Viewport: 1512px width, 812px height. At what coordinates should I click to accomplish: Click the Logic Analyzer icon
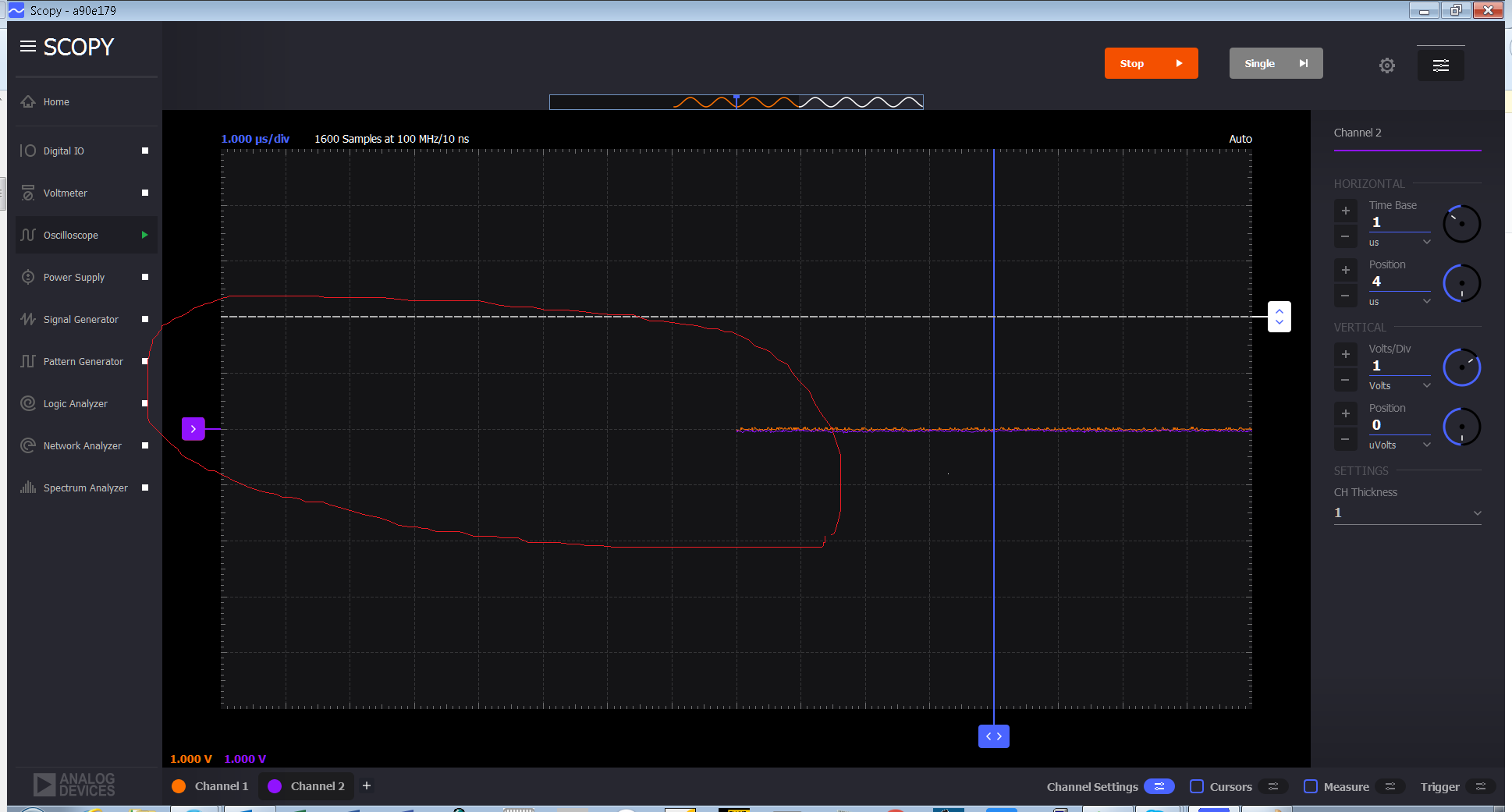(x=28, y=403)
